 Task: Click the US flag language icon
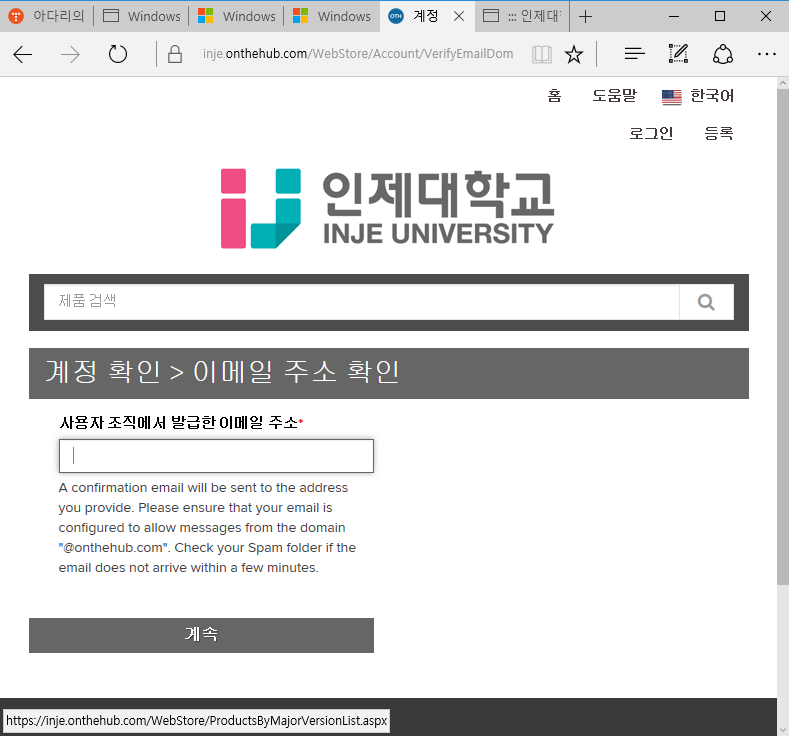[671, 97]
